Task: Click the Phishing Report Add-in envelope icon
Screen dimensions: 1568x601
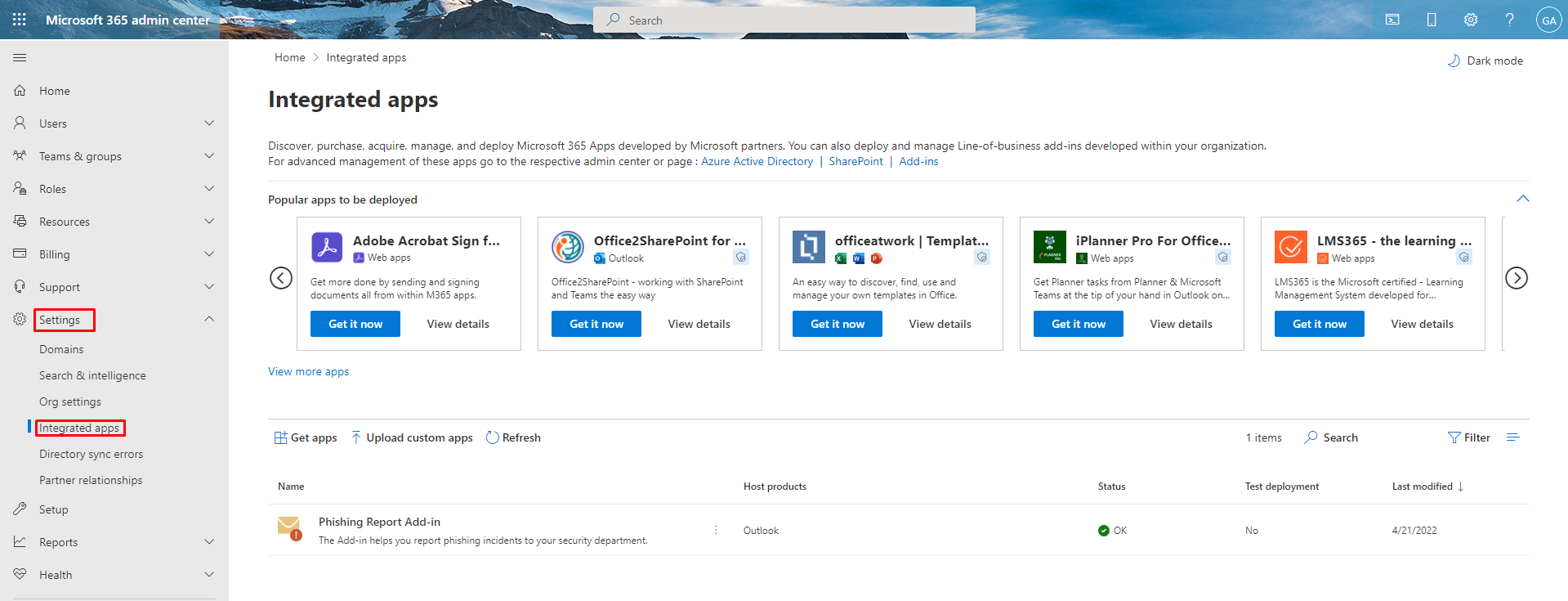Action: point(290,529)
